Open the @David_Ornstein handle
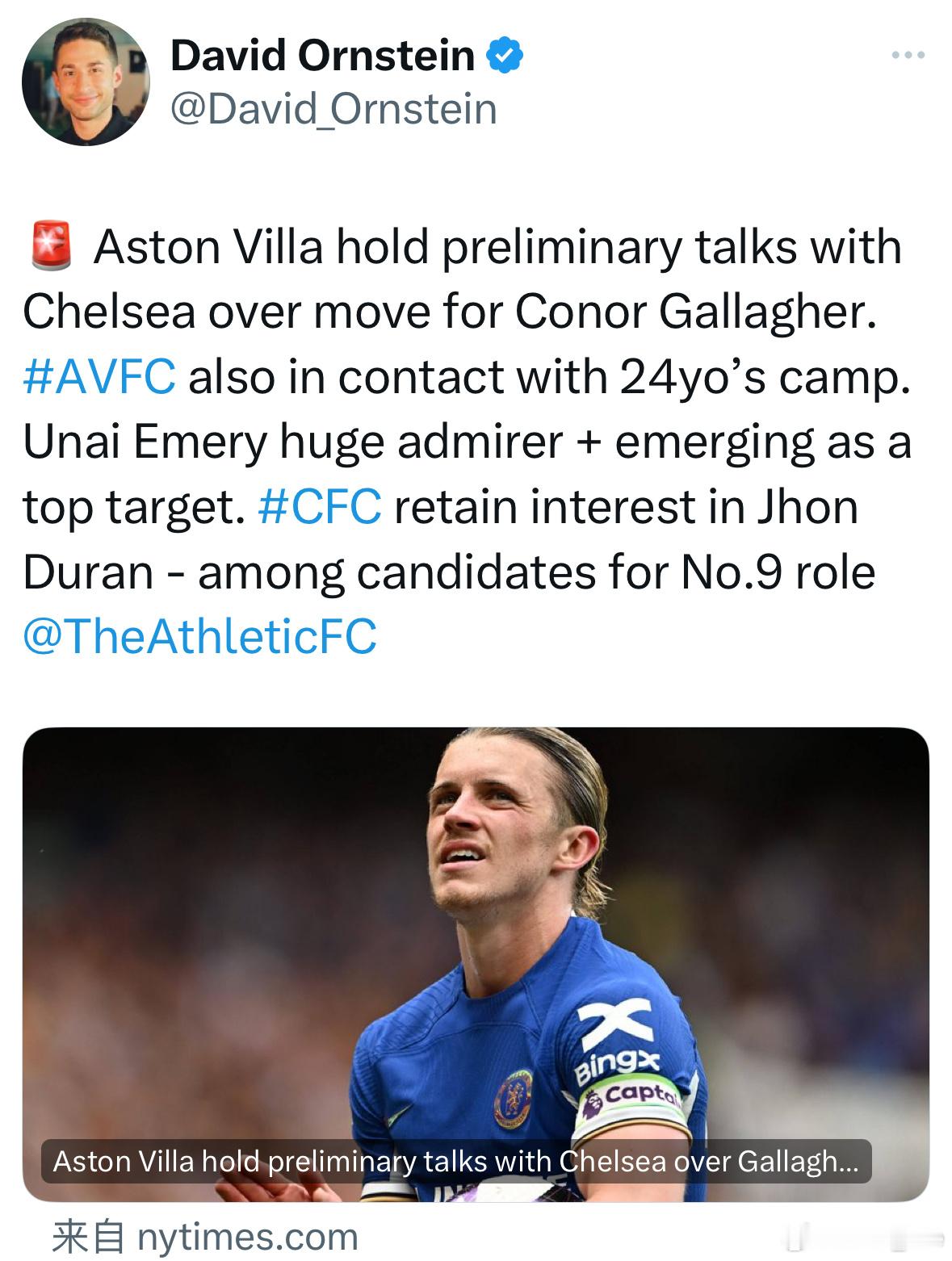Screen dimensions: 952x1261 click(x=333, y=109)
